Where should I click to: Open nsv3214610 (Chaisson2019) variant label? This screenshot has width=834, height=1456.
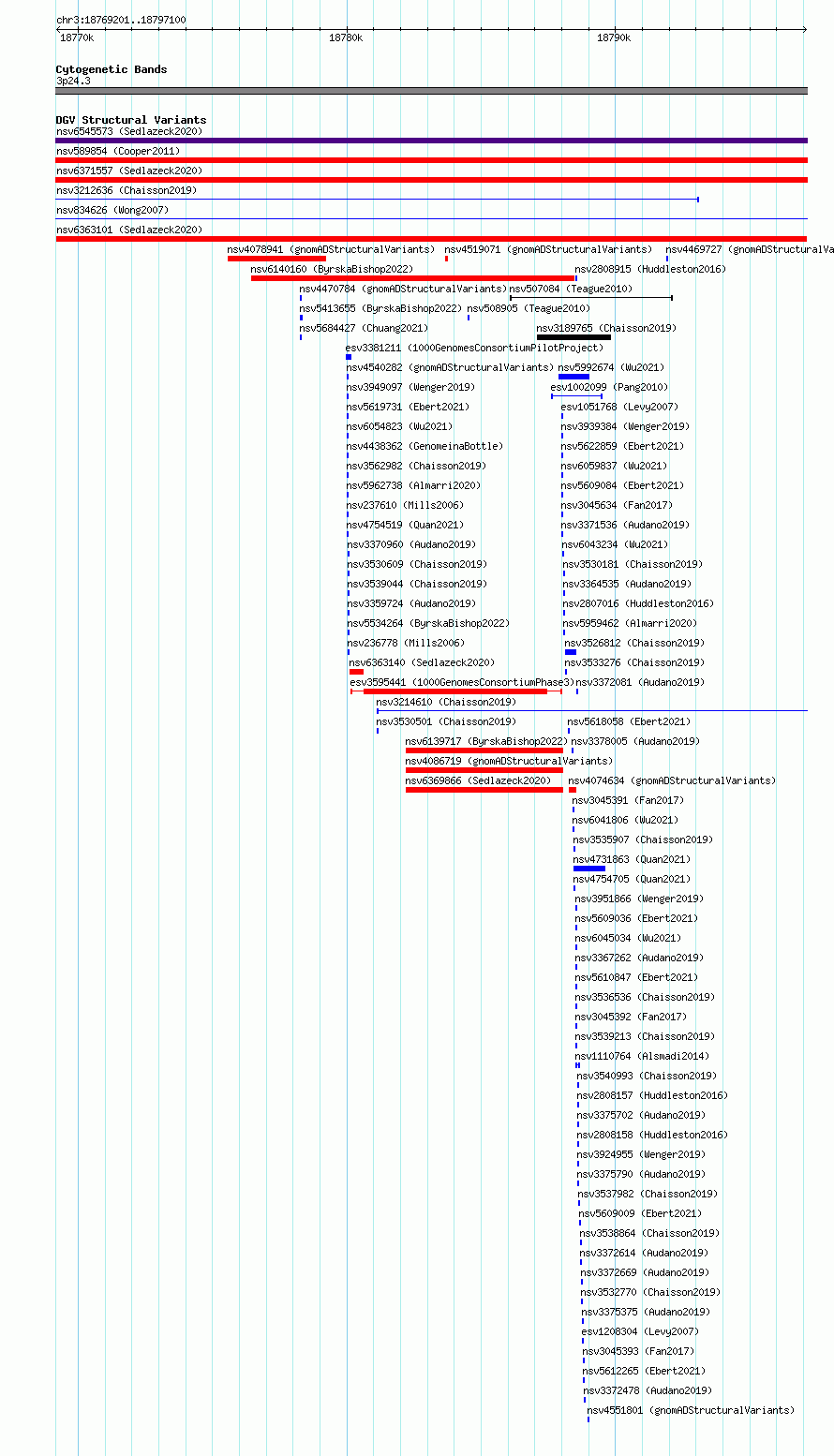click(x=446, y=702)
